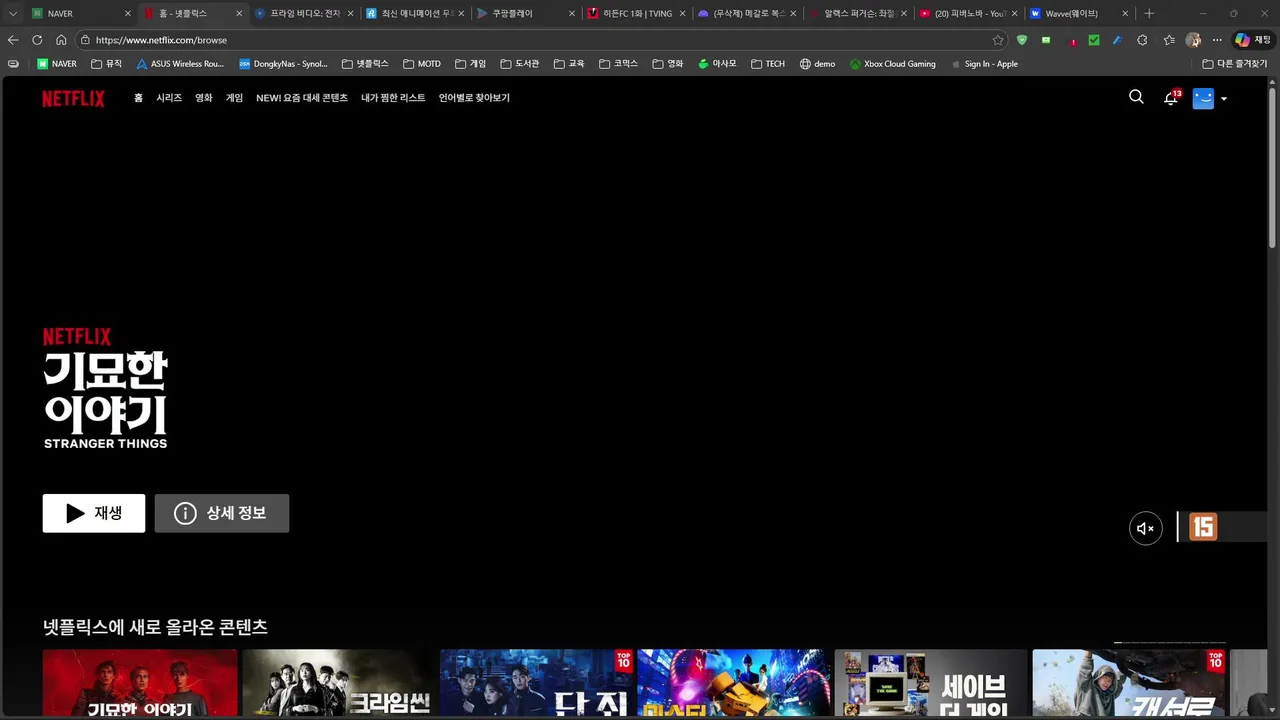Click the green shield extension icon
1280x720 pixels.
pos(1022,40)
